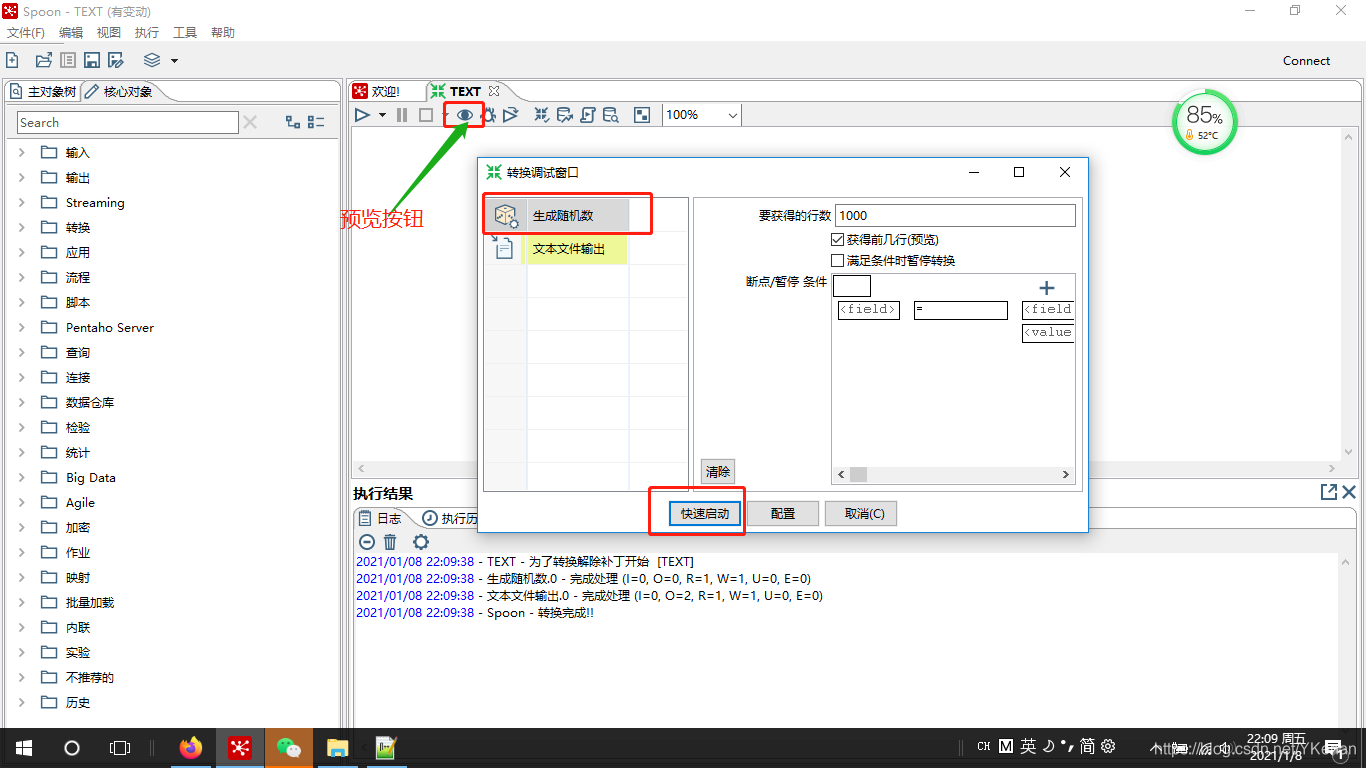Click the 清除 button
Viewport: 1366px width, 768px height.
click(x=717, y=471)
